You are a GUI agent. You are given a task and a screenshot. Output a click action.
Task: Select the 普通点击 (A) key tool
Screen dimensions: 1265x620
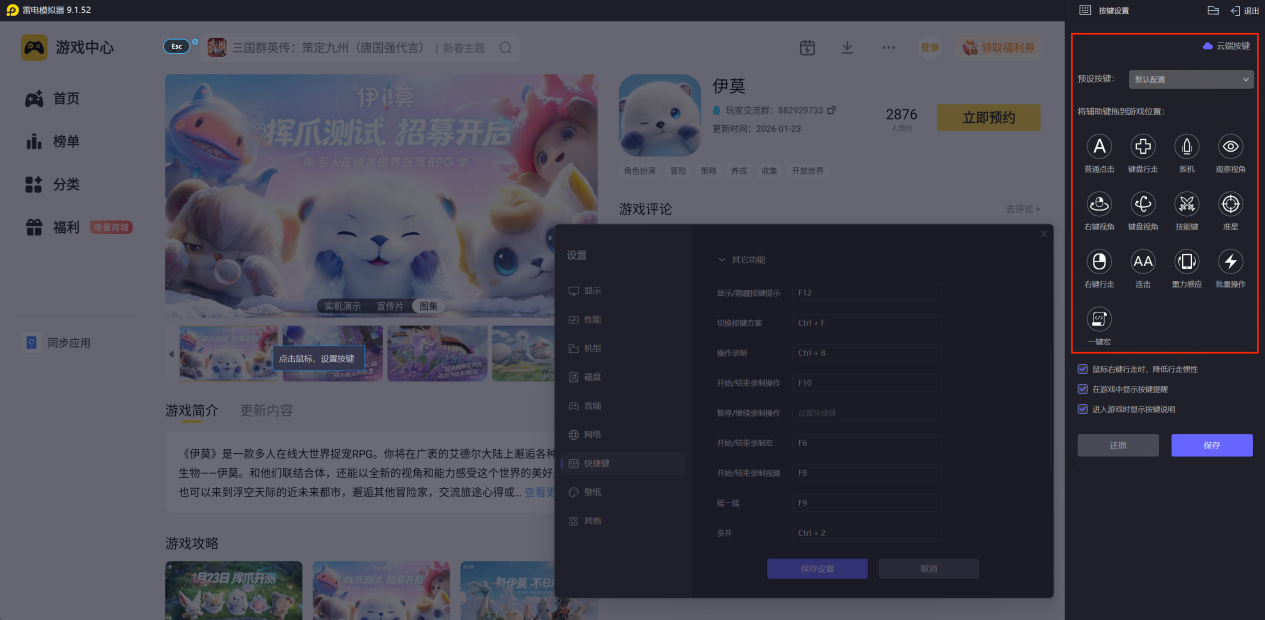pos(1099,147)
